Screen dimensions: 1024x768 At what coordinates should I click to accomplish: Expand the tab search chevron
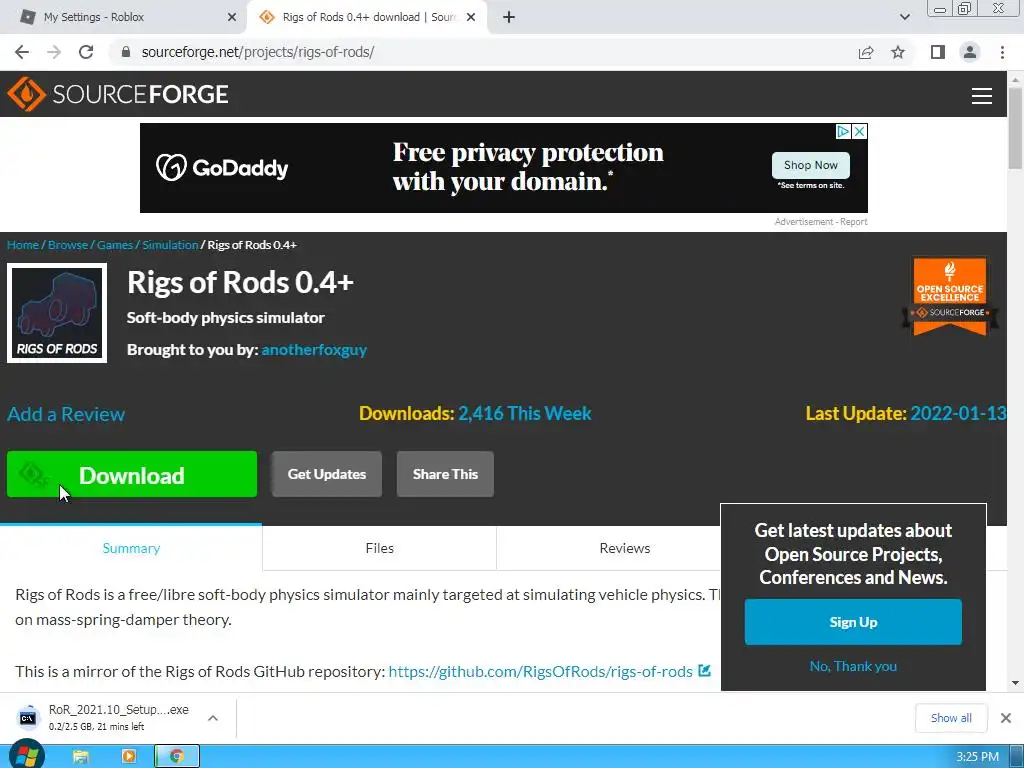[904, 17]
